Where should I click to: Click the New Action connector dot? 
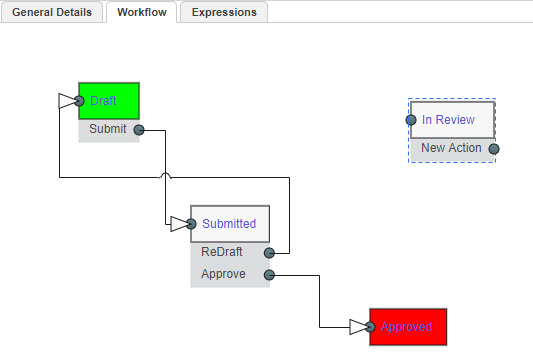click(x=494, y=149)
